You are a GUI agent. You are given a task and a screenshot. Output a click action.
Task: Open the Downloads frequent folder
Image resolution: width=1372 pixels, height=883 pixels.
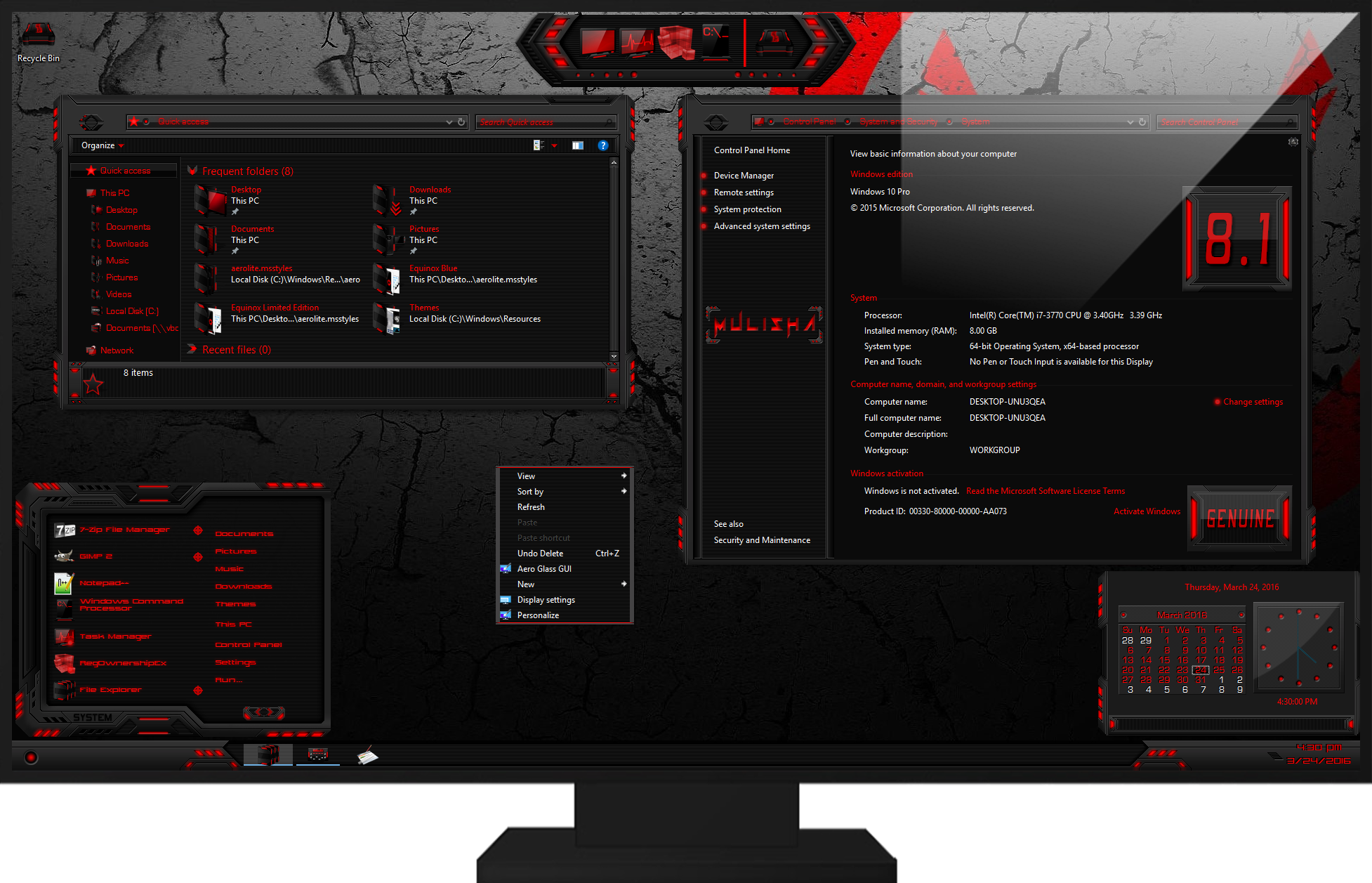point(413,201)
